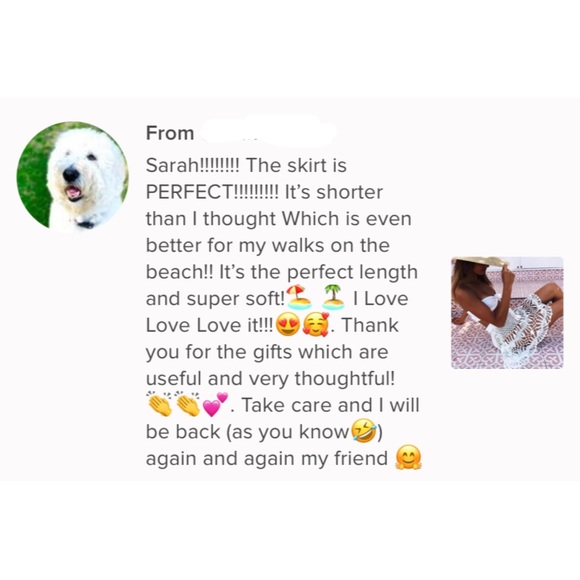Image resolution: width=580 pixels, height=580 pixels.
Task: Click the smiling face with hearts emoji
Action: [316, 324]
